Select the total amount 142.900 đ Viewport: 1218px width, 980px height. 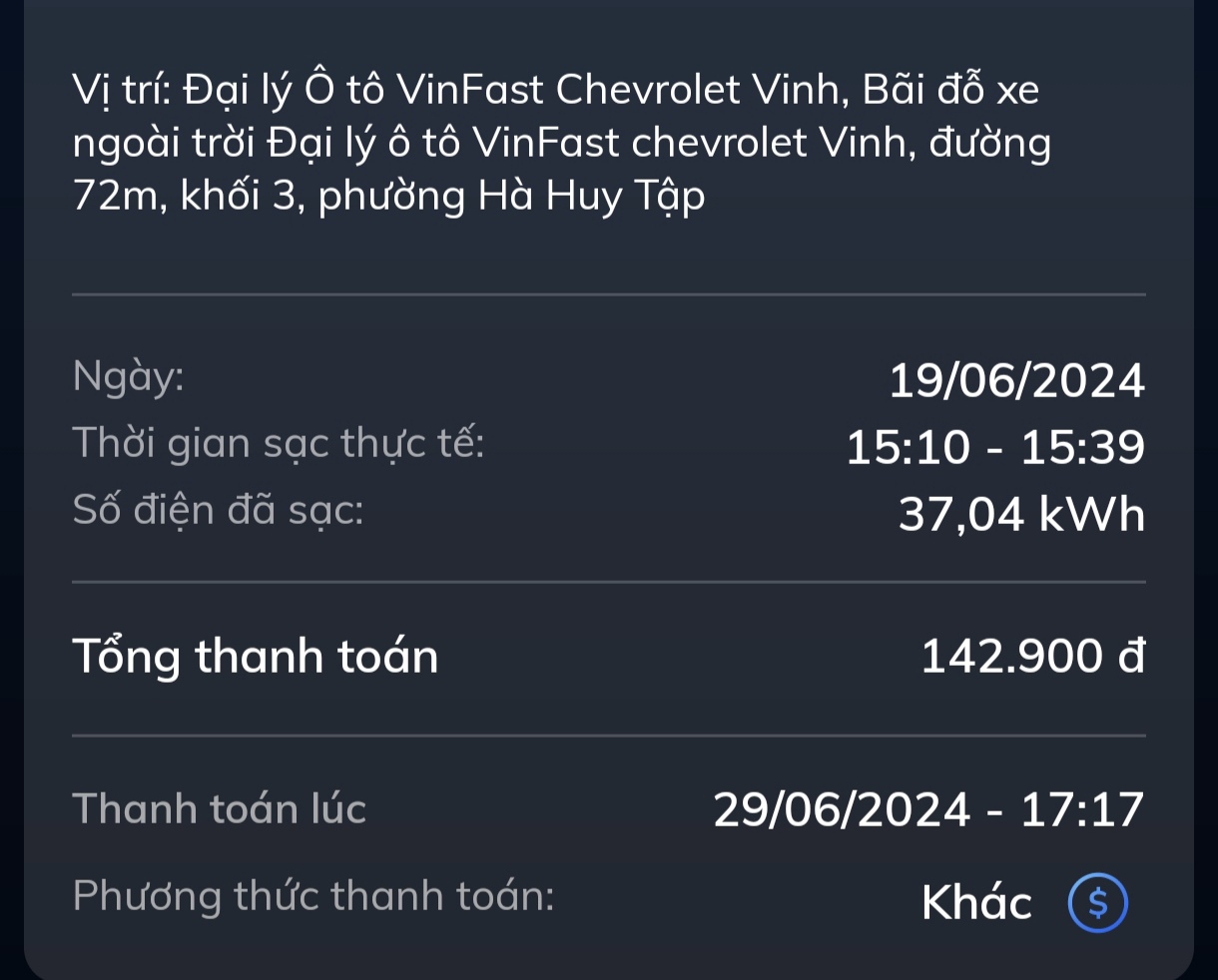(1032, 657)
